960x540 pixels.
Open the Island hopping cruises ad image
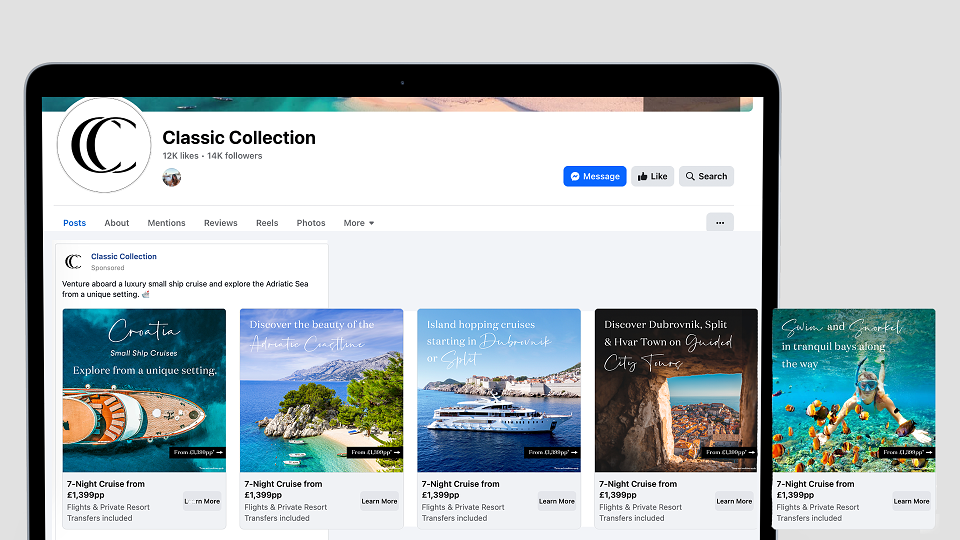[x=499, y=390]
